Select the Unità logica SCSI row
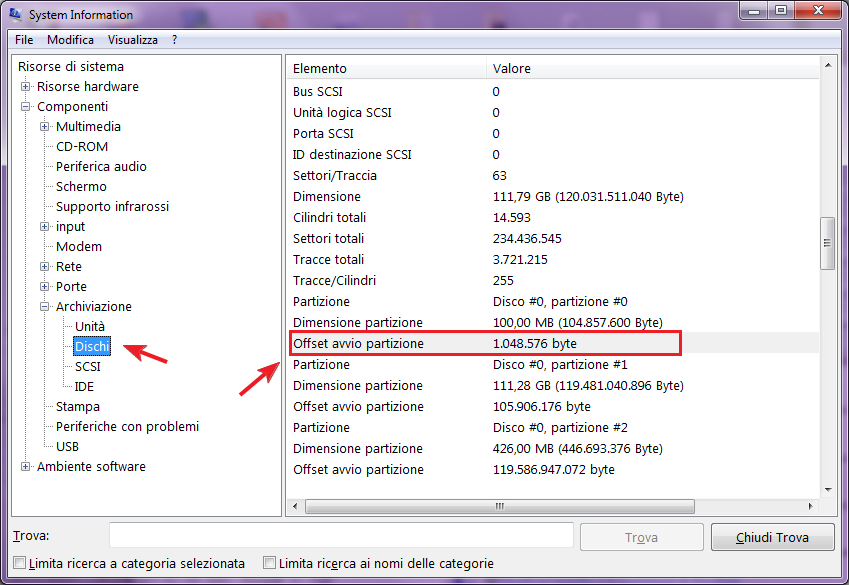 point(553,113)
